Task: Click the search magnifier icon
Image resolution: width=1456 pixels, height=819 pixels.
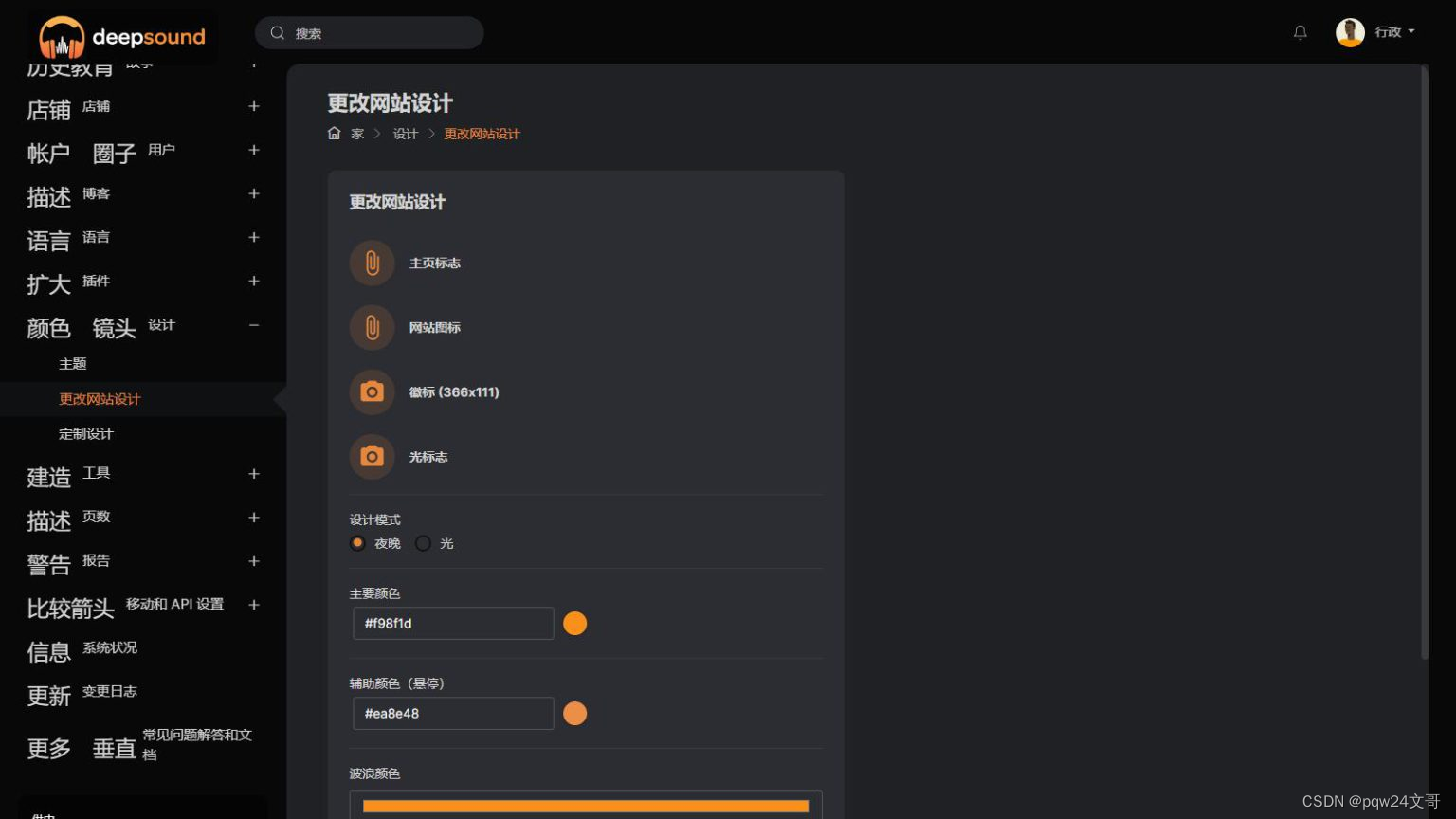Action: (x=278, y=33)
